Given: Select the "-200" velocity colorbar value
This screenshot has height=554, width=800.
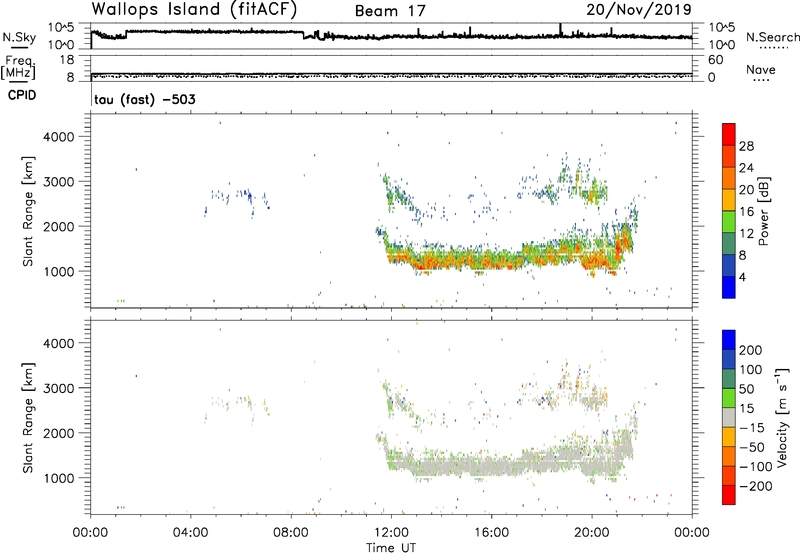Looking at the screenshot, I should tap(756, 486).
